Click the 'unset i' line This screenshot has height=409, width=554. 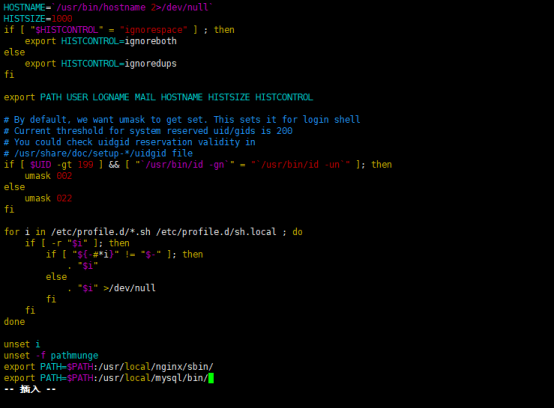[x=22, y=344]
